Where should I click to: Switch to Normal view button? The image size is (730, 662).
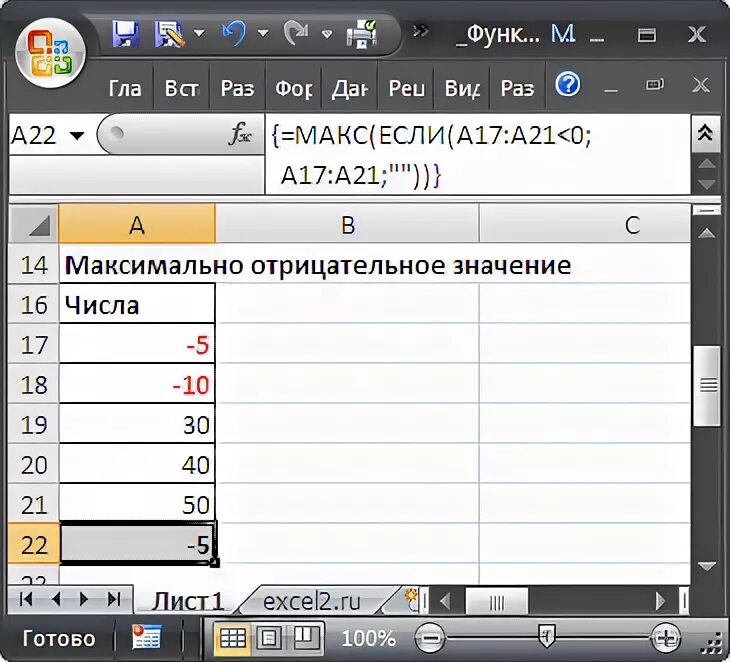232,637
